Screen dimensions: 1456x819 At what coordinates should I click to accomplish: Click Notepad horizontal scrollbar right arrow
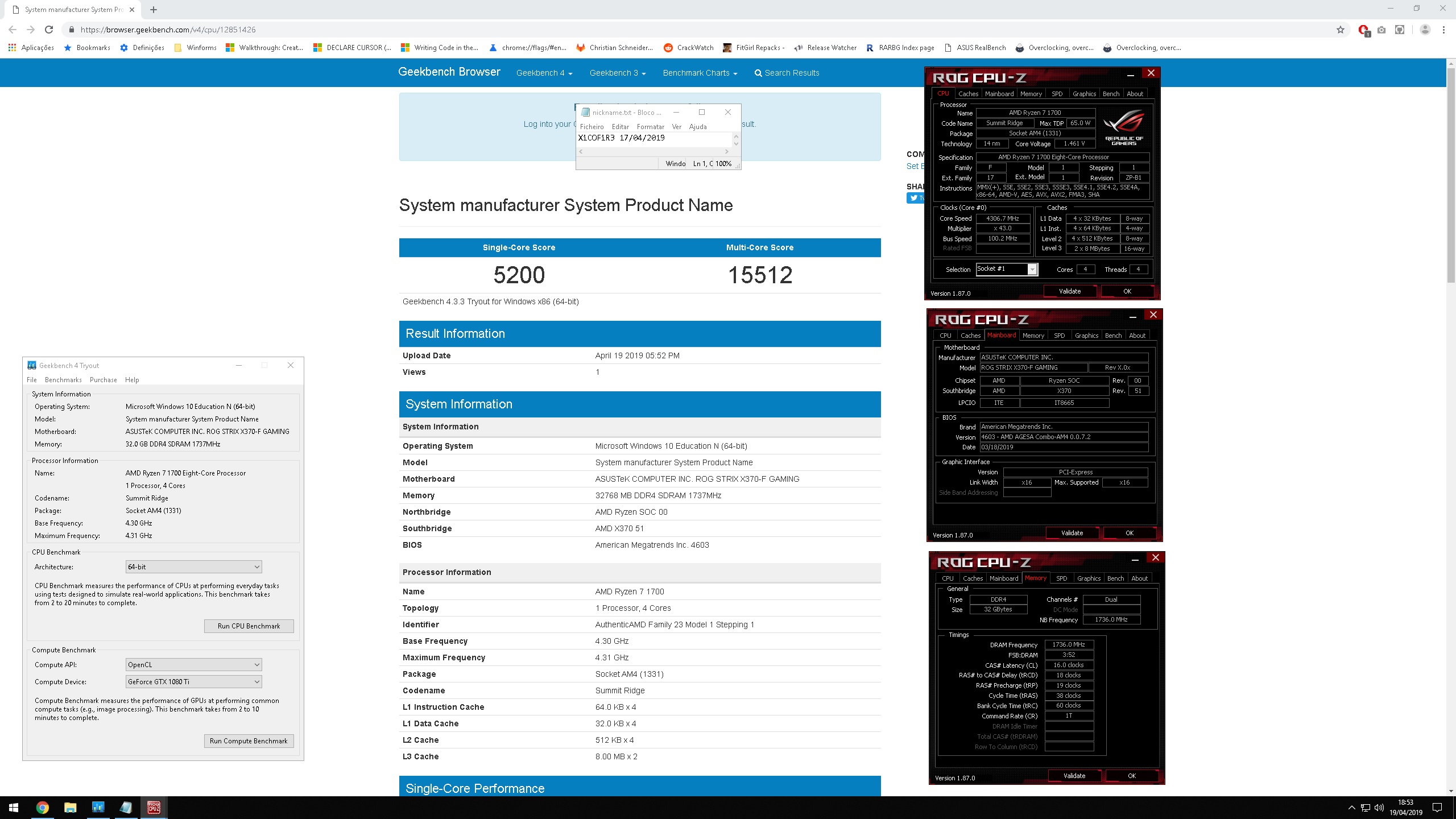pyautogui.click(x=726, y=152)
